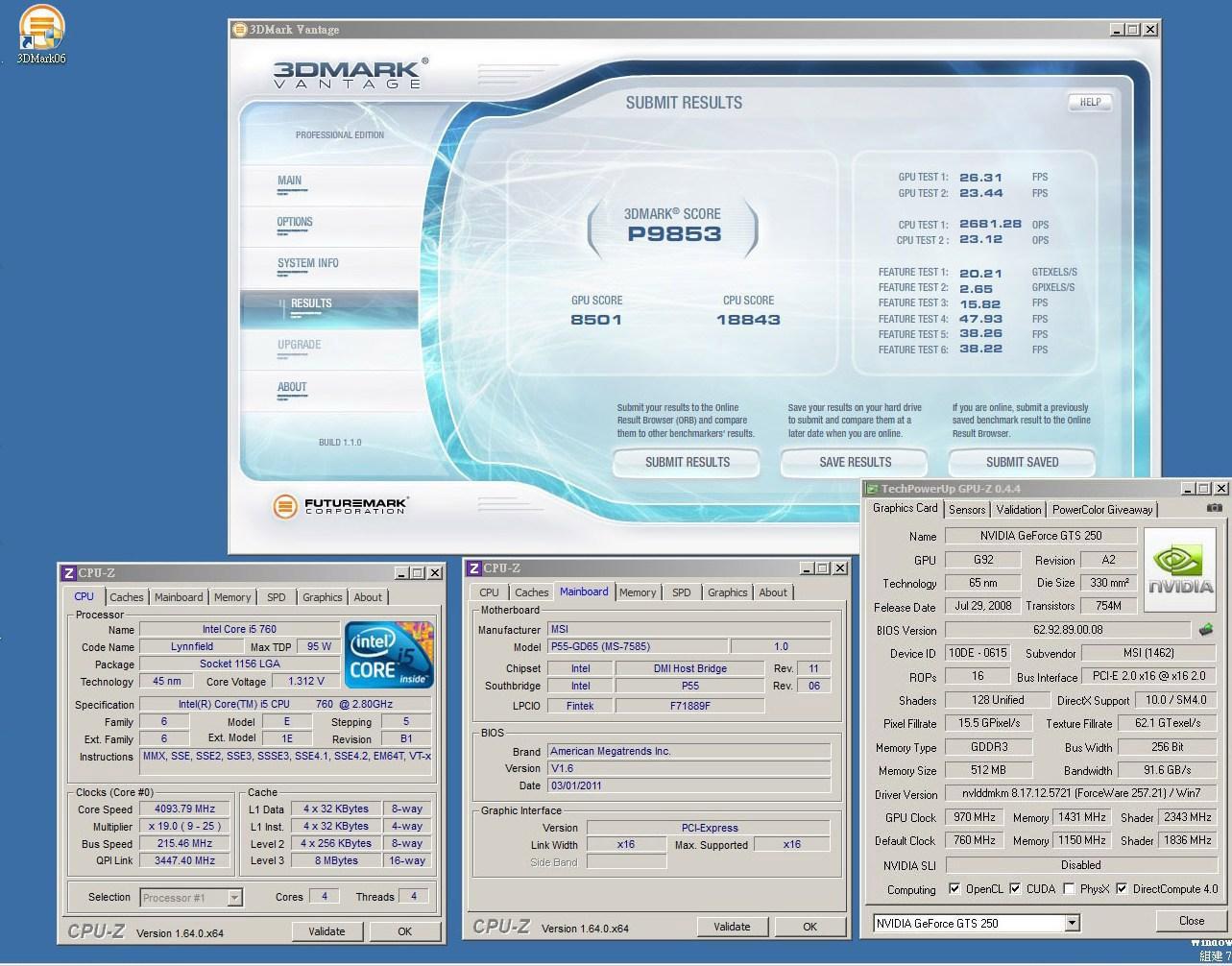Click the CPU-Z title bar icon in the Mainboard window
Viewport: 1232px width, 966px height.
pyautogui.click(x=473, y=568)
